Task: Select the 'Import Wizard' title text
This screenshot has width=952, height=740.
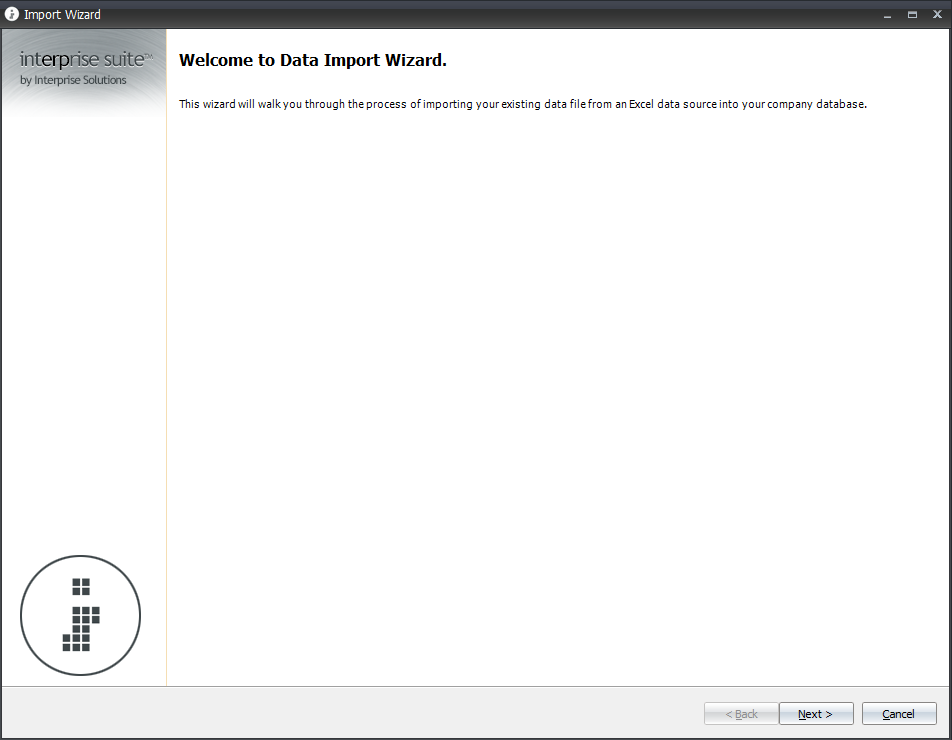Action: tap(60, 14)
